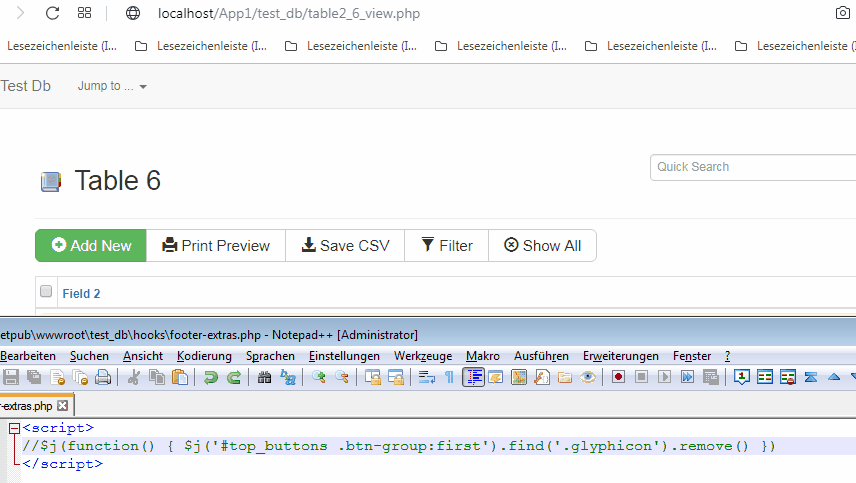This screenshot has height=483, width=856.
Task: Focus the Quick Search field
Action: 753,167
